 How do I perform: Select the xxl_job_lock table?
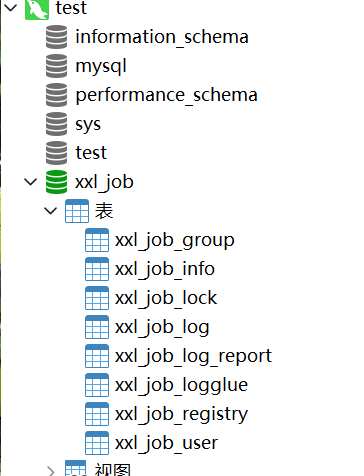tap(166, 298)
